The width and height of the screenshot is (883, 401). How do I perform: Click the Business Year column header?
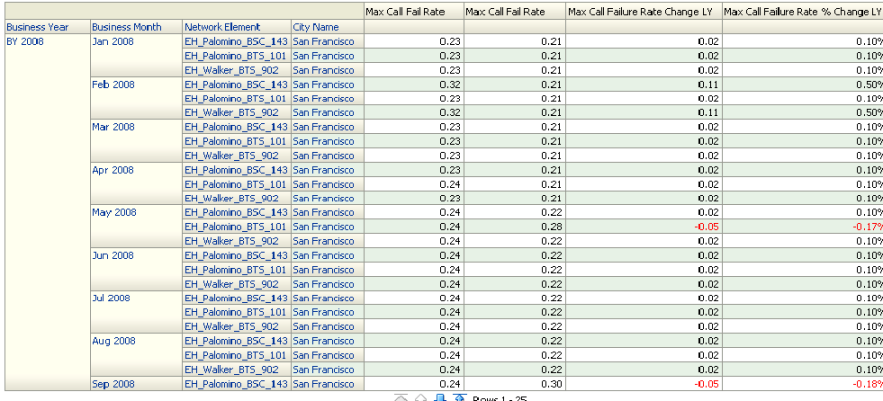(x=37, y=27)
